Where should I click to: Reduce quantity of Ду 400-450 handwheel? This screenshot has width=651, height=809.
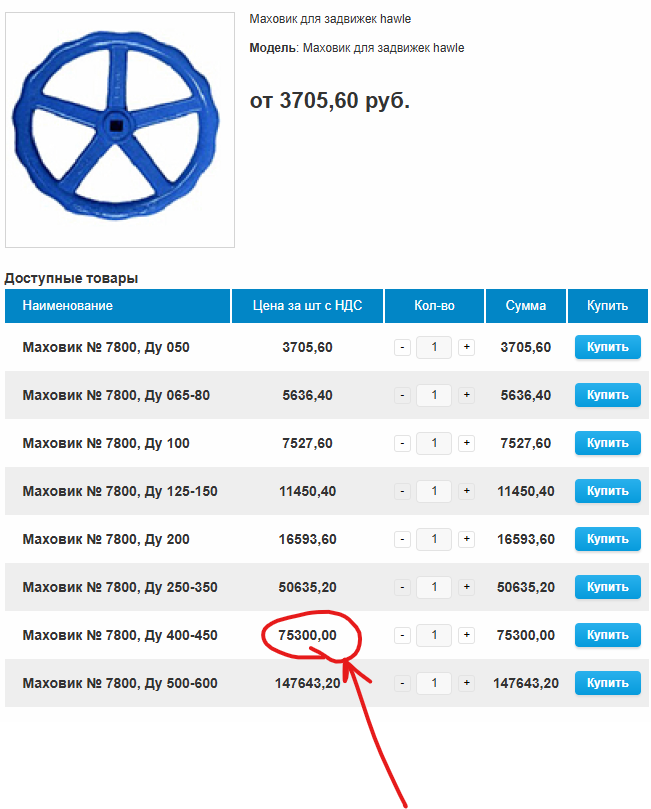coord(402,635)
